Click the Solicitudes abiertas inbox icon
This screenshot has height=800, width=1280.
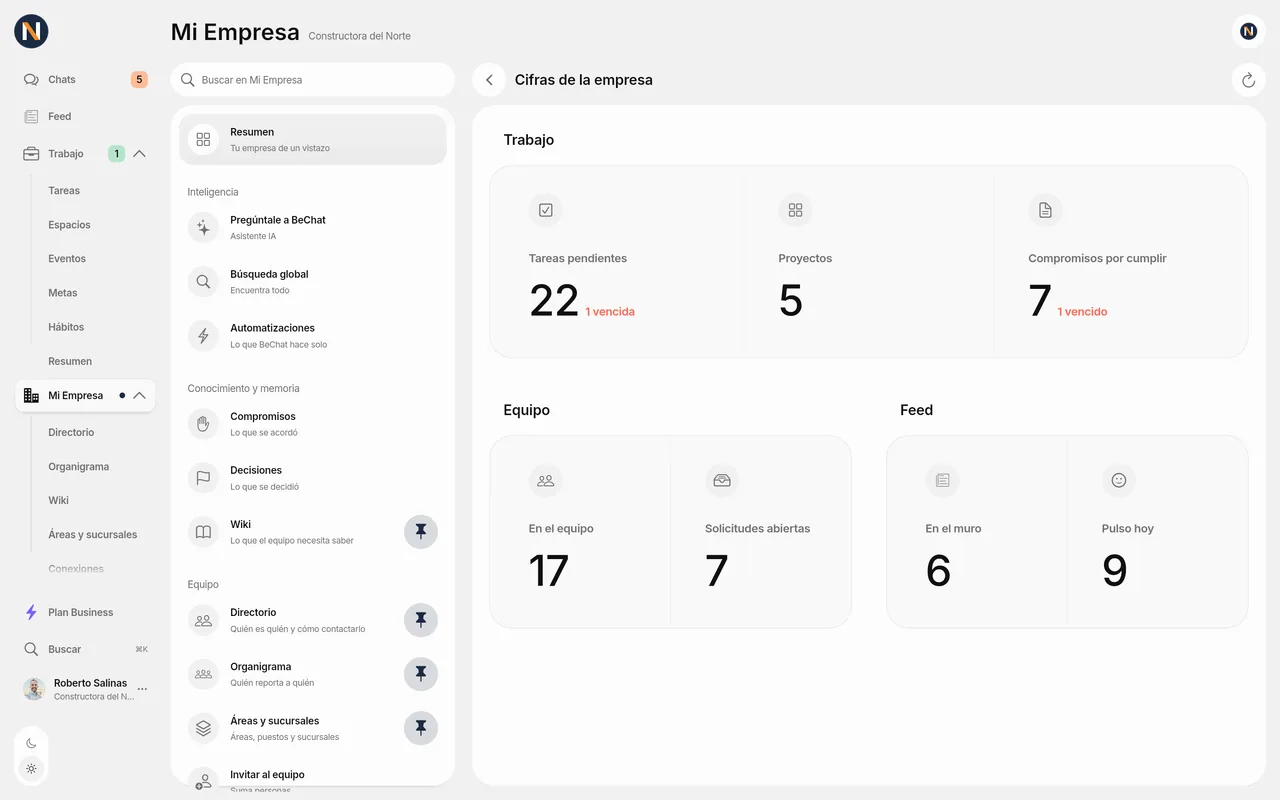click(x=721, y=480)
